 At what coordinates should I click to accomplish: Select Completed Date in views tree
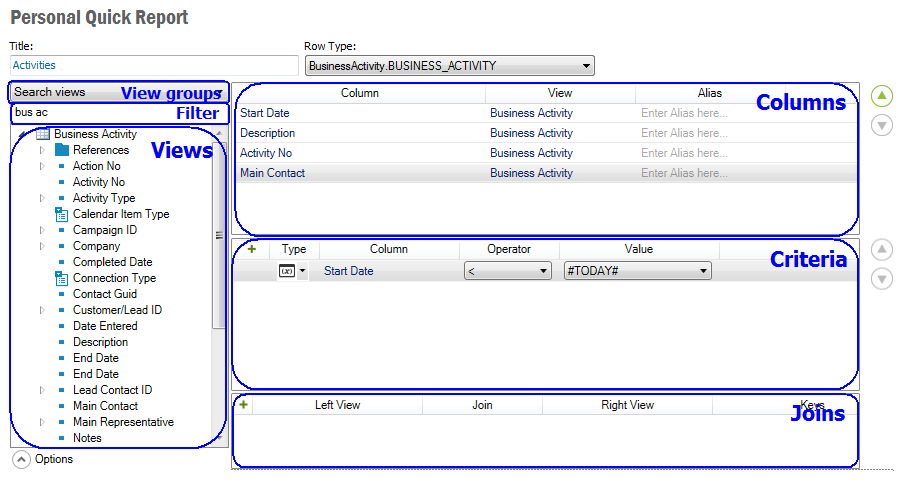click(112, 262)
